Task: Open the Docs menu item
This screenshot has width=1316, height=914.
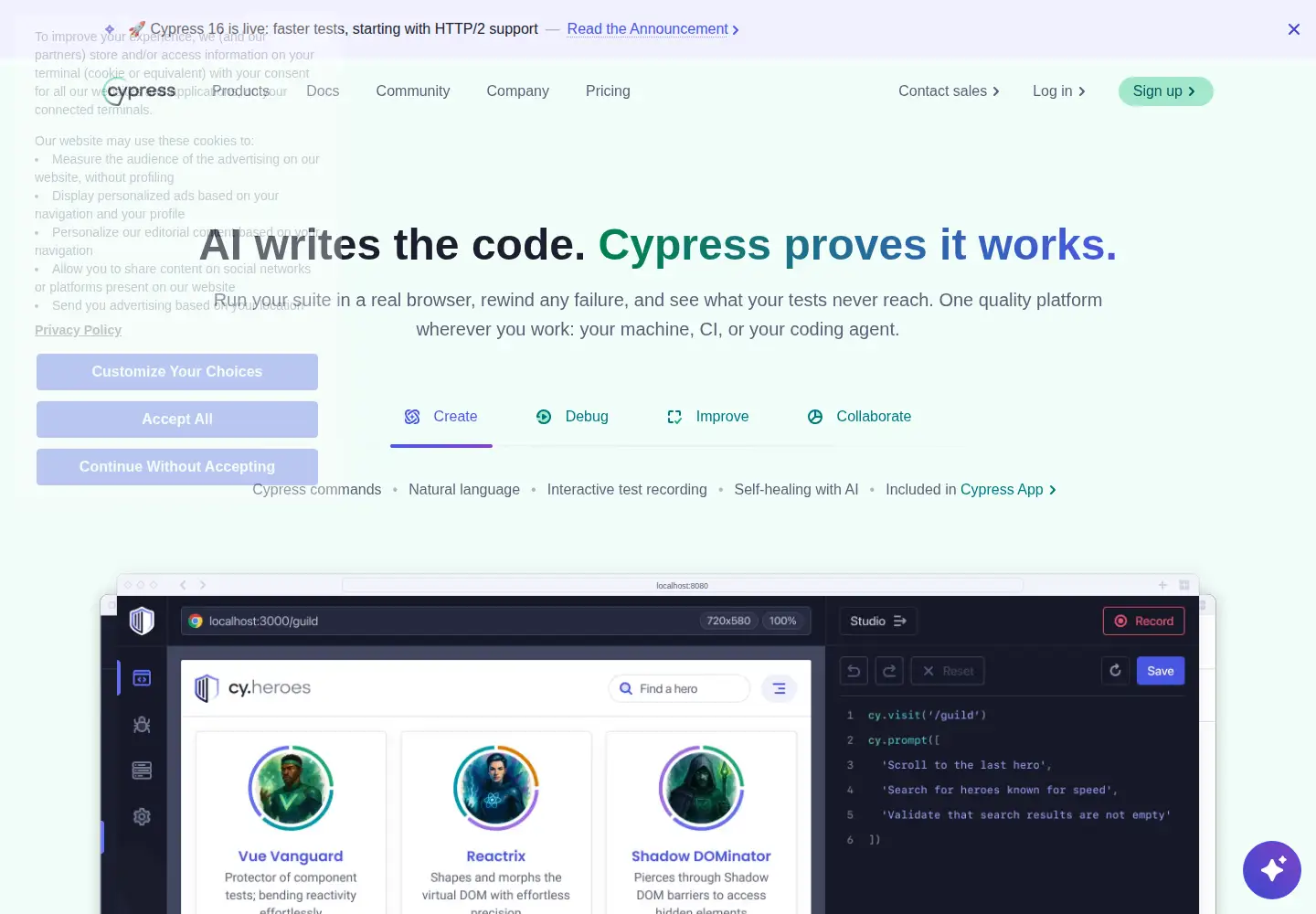Action: pyautogui.click(x=323, y=91)
